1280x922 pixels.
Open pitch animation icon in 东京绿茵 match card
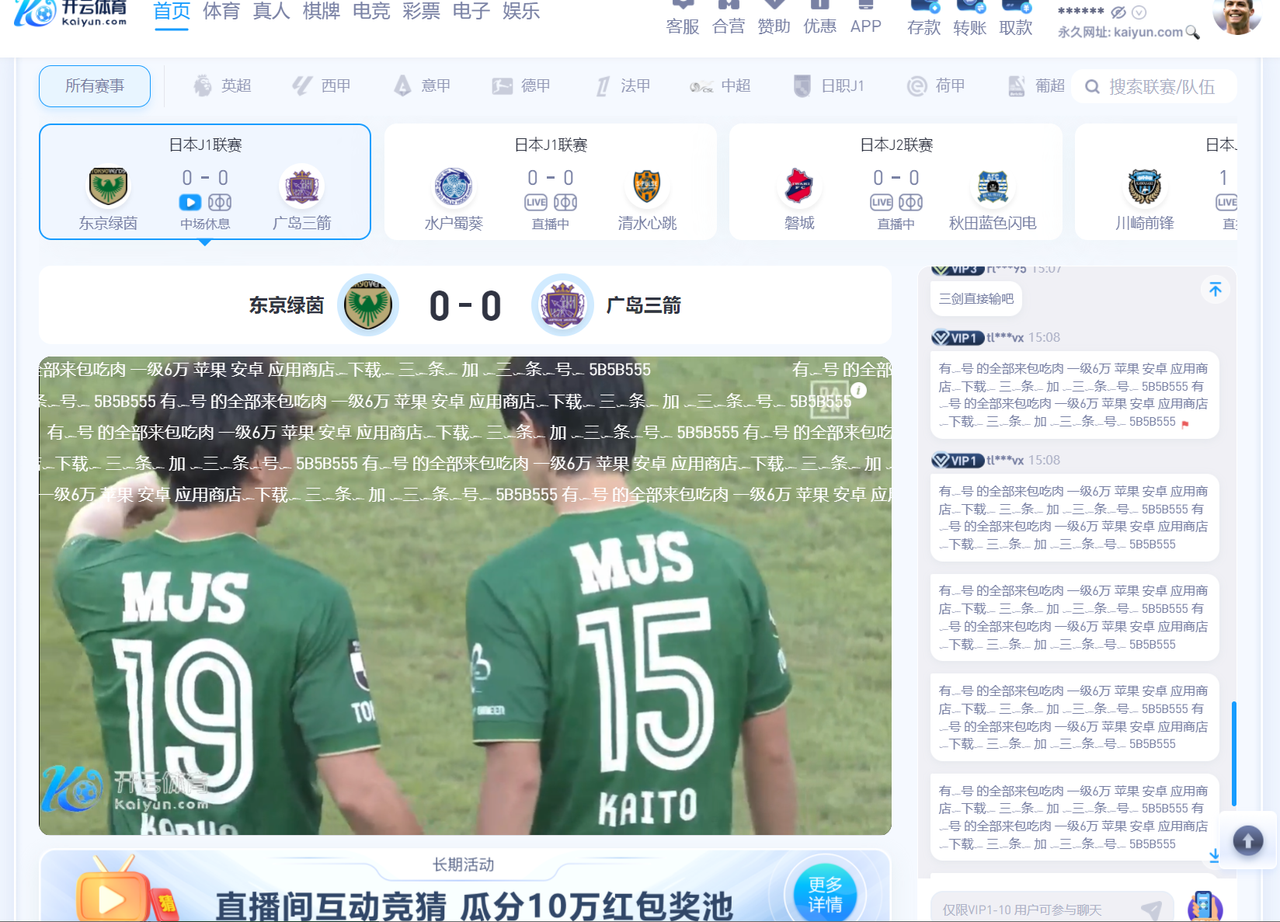pyautogui.click(x=220, y=202)
